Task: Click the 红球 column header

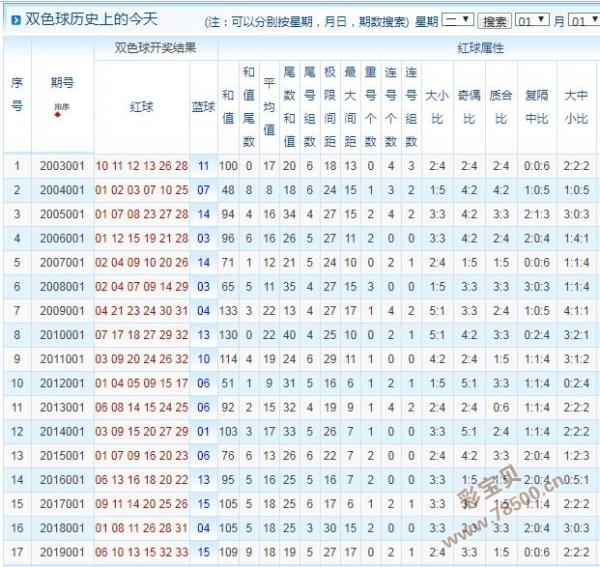Action: point(142,106)
